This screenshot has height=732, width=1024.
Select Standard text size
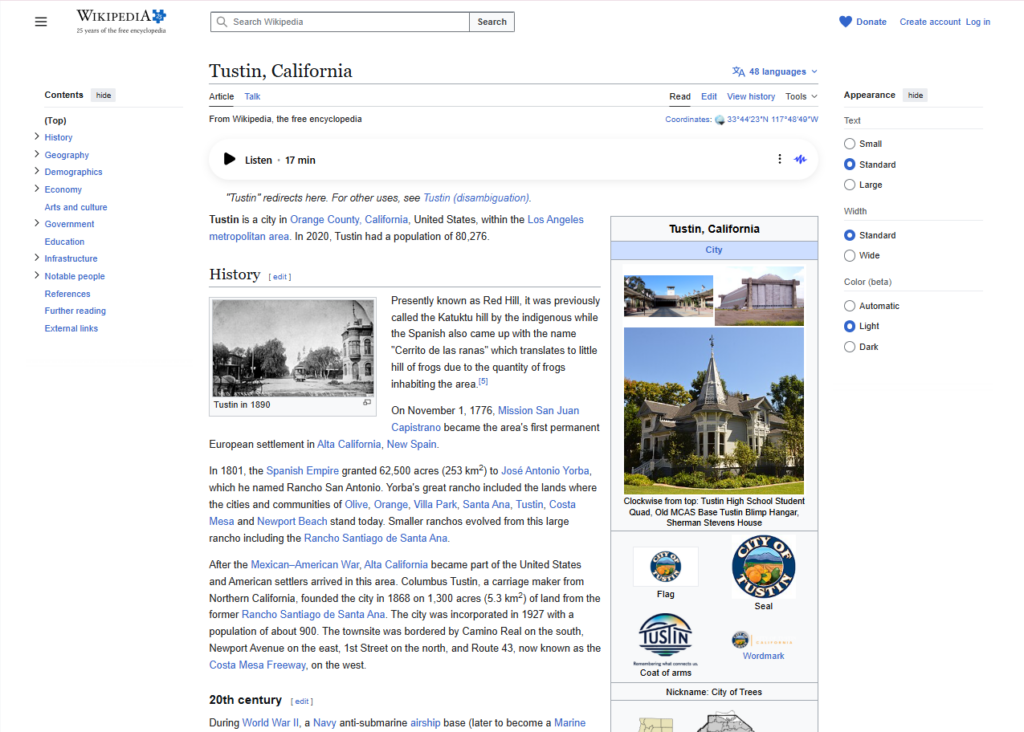[849, 165]
